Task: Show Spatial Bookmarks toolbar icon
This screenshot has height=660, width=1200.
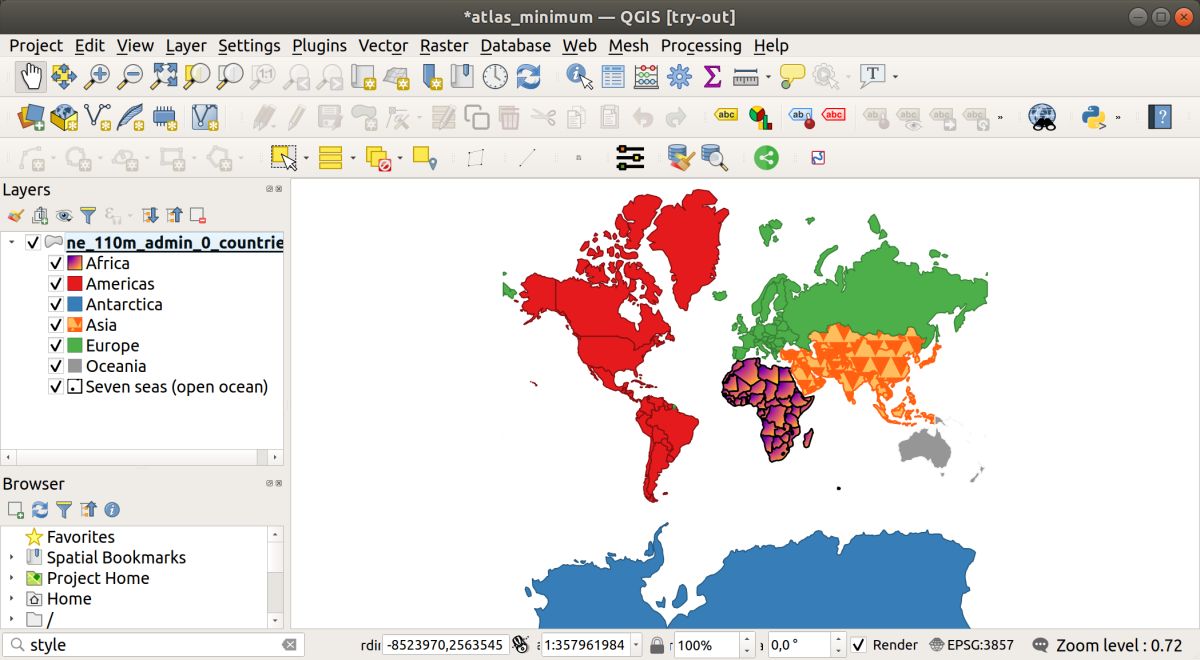Action: tap(462, 75)
